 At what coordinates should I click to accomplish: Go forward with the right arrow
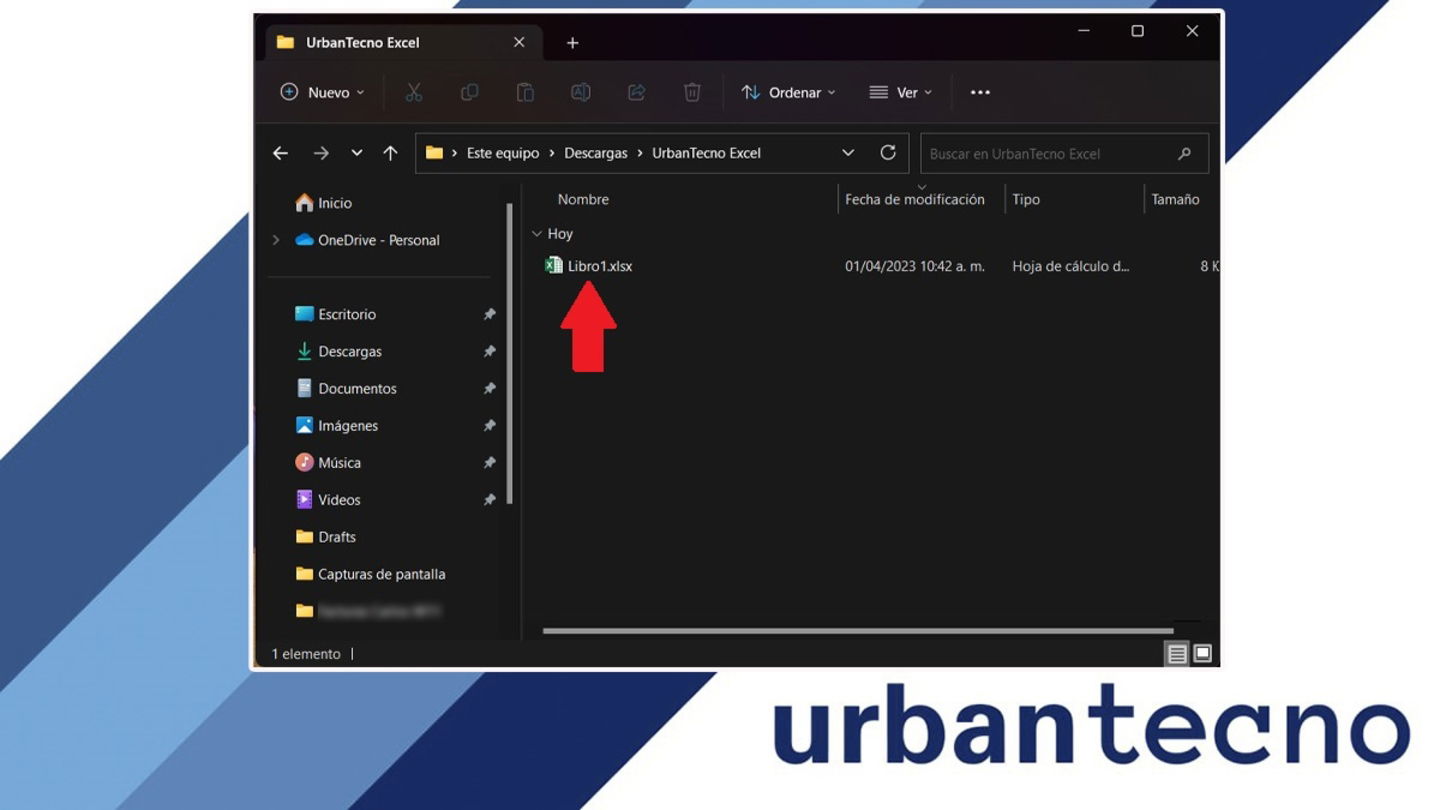[x=321, y=153]
